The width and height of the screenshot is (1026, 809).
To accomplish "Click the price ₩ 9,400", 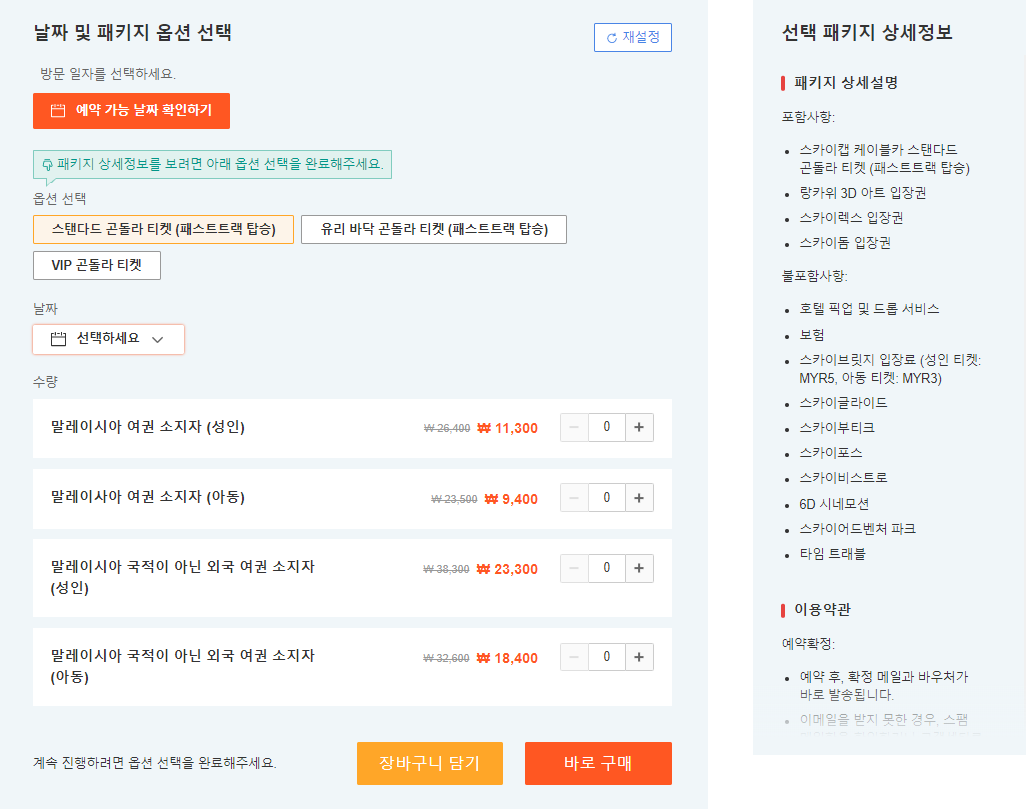I will [511, 499].
